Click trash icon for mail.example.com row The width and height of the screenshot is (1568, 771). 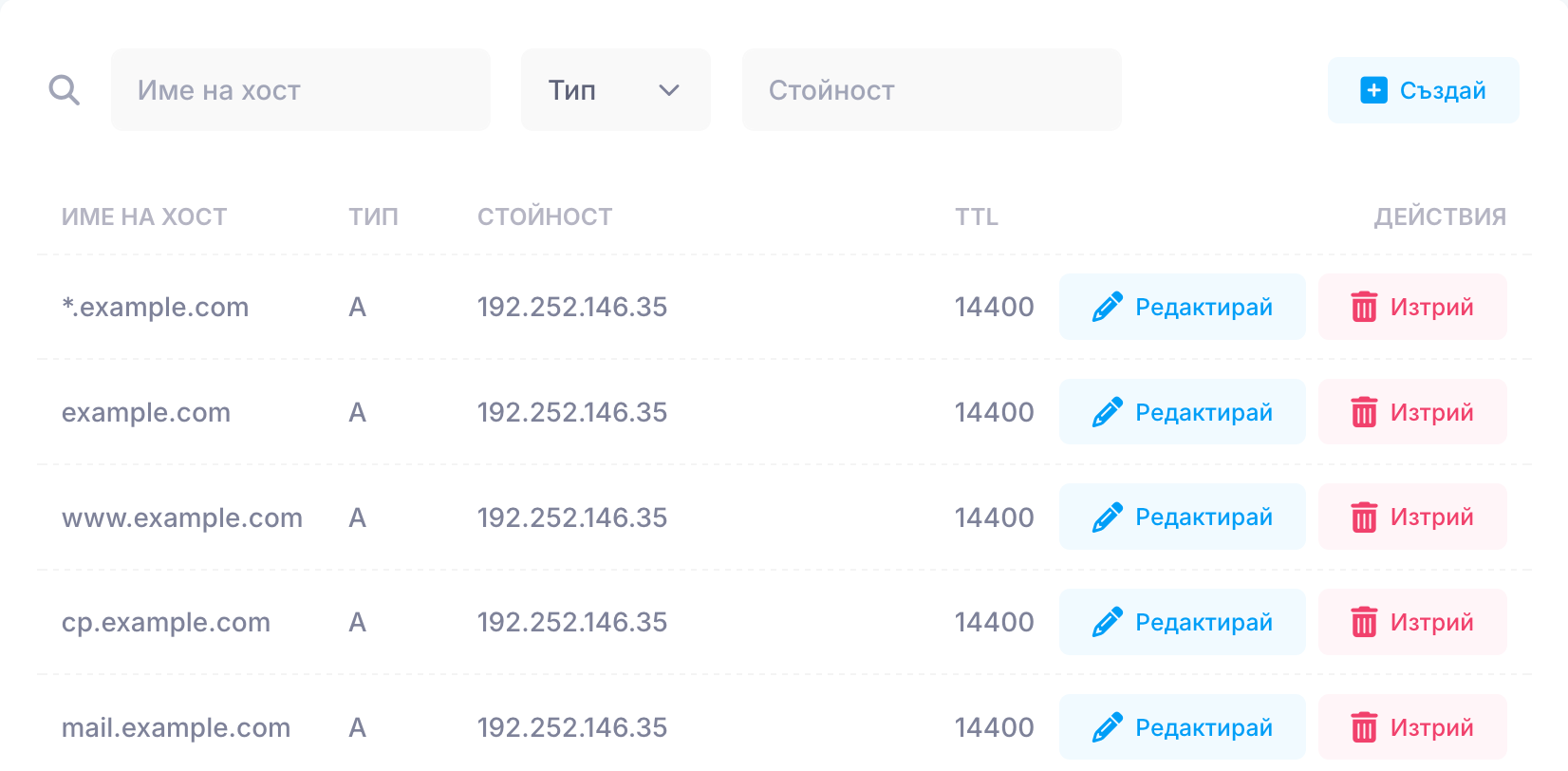click(1364, 727)
